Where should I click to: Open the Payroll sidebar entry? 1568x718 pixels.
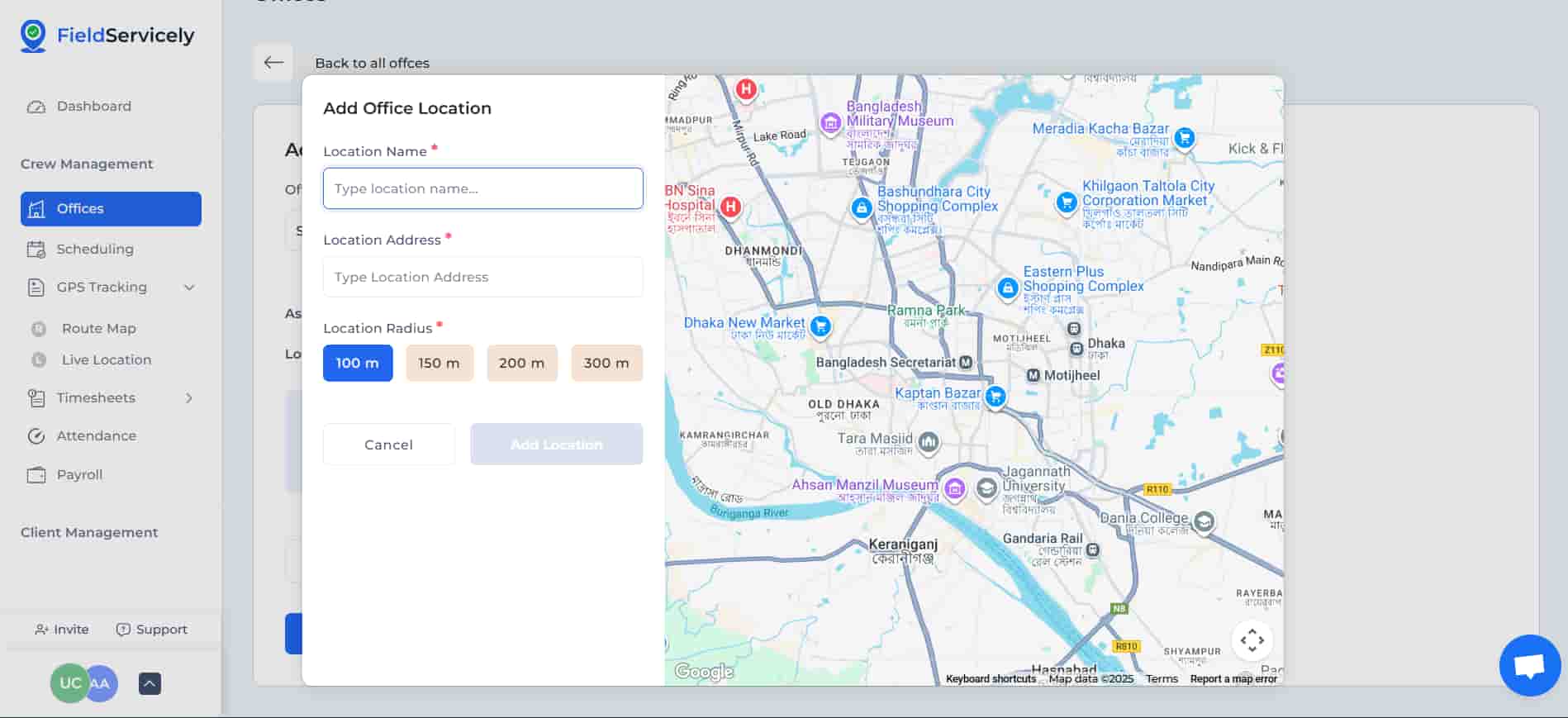coord(80,474)
